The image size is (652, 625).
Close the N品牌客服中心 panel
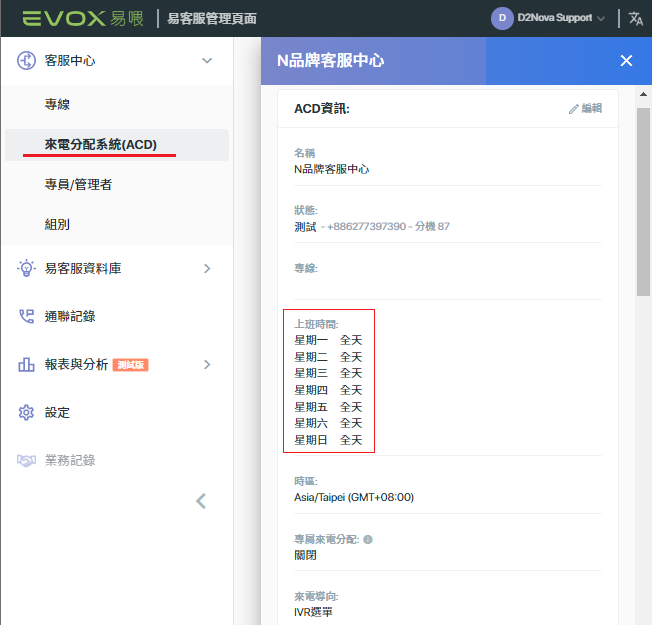coord(626,61)
